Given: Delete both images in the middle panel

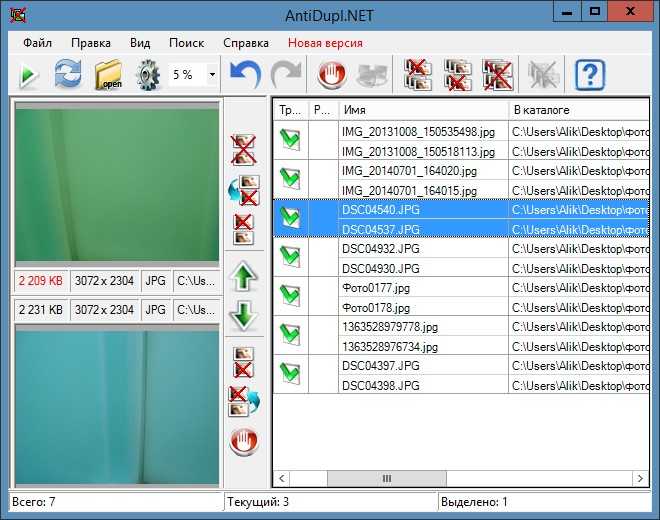Looking at the screenshot, I should click(243, 149).
